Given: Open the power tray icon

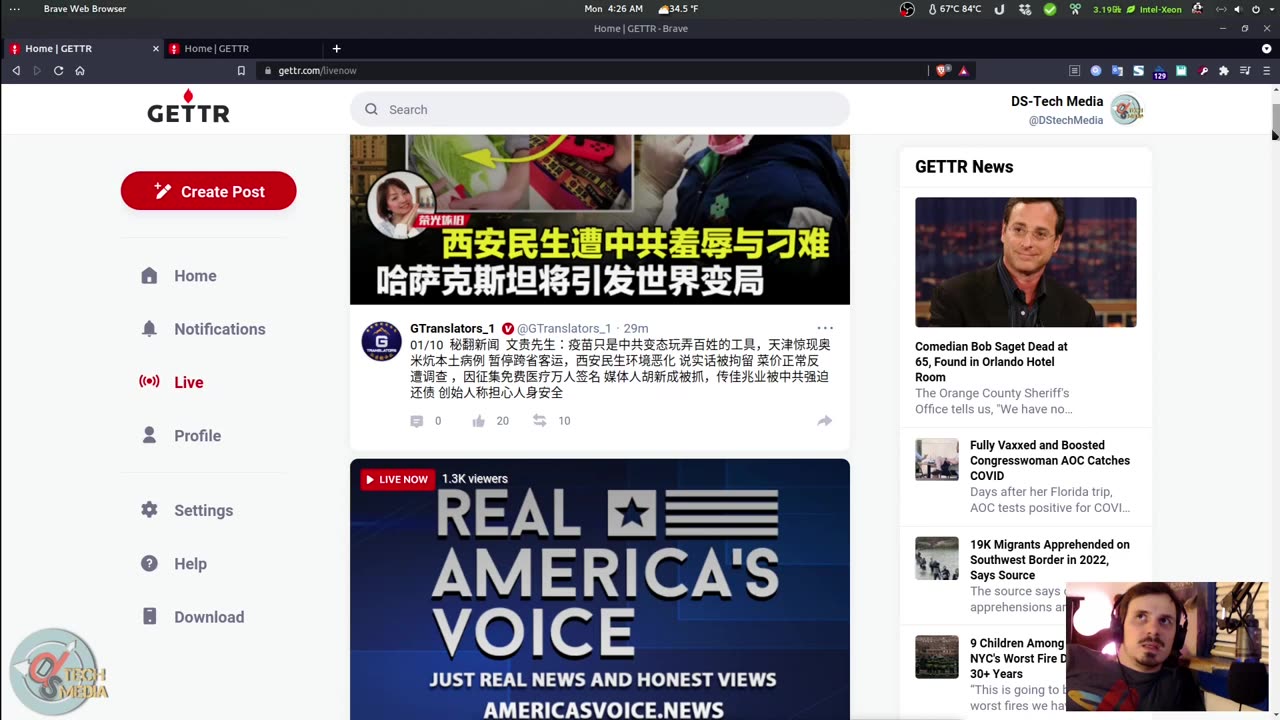Looking at the screenshot, I should click(1256, 9).
